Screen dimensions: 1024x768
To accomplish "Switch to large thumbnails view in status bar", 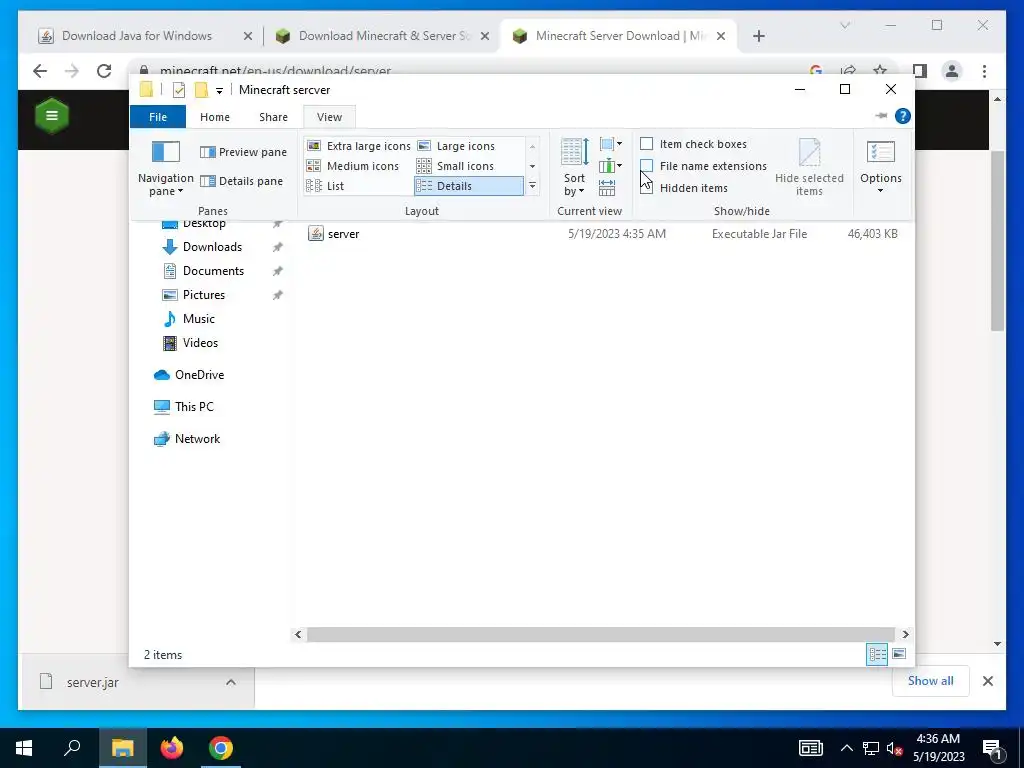I will pos(899,654).
